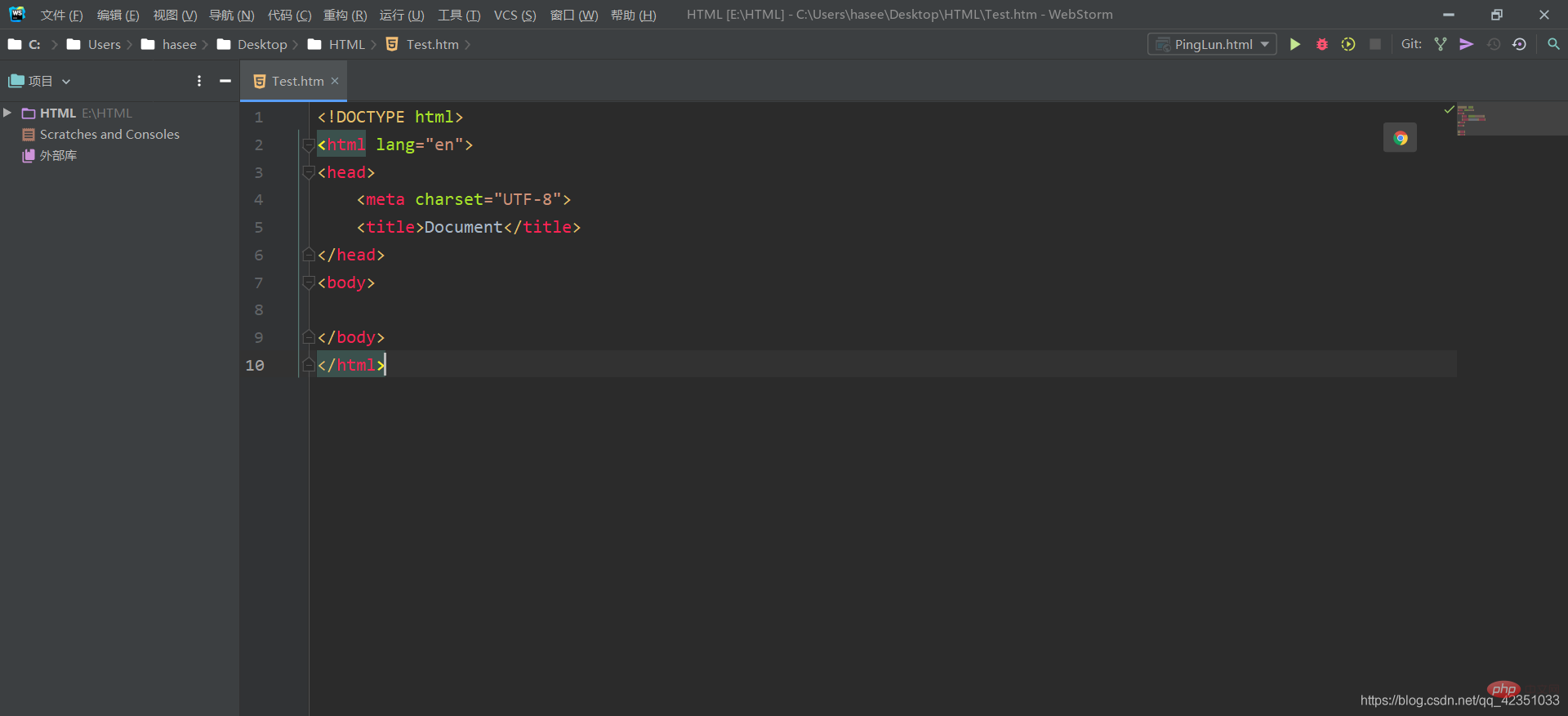1568x716 pixels.
Task: Open Search Everywhere magnifier
Action: (1553, 44)
